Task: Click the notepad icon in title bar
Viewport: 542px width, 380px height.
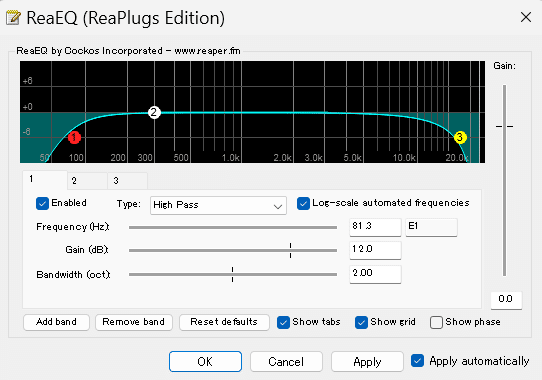Action: tap(13, 18)
